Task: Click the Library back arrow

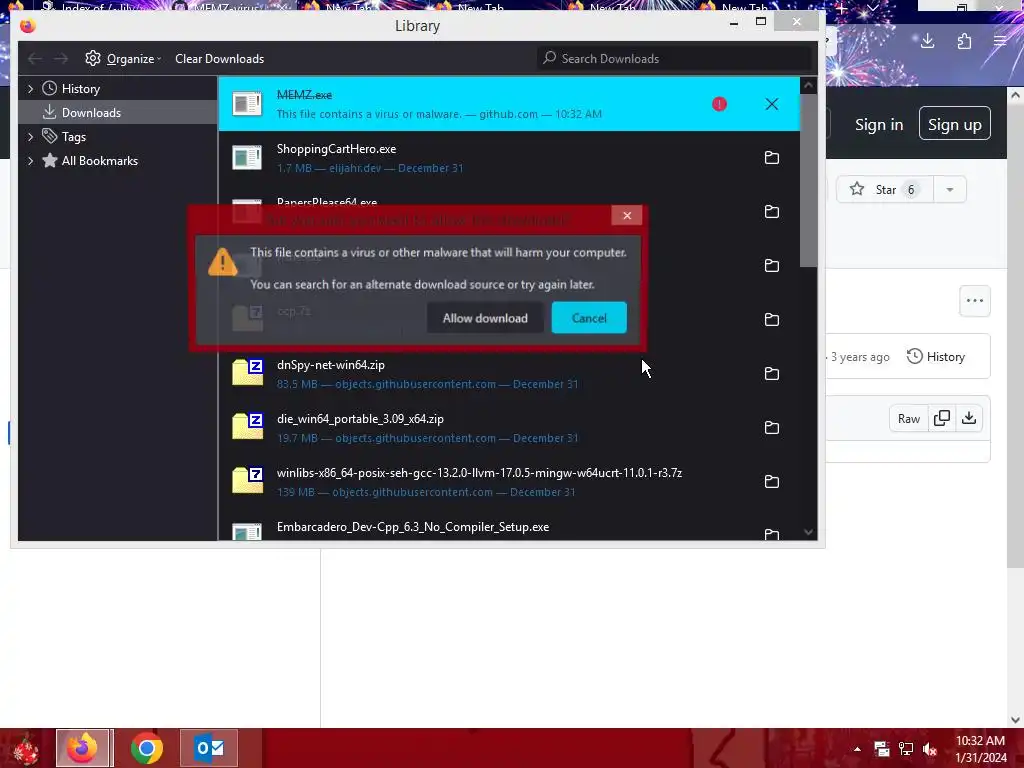Action: [35, 59]
